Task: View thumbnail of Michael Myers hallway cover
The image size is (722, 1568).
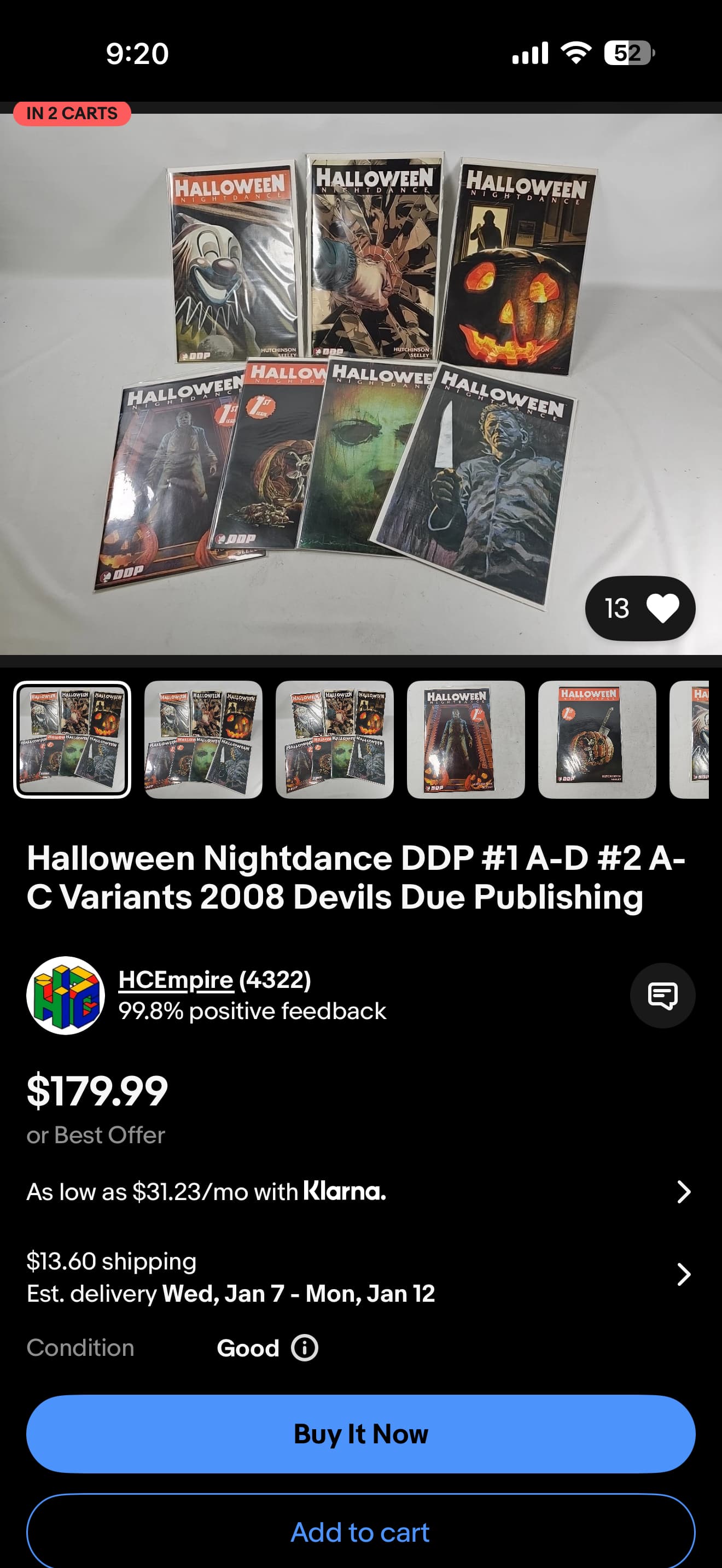Action: coord(465,740)
